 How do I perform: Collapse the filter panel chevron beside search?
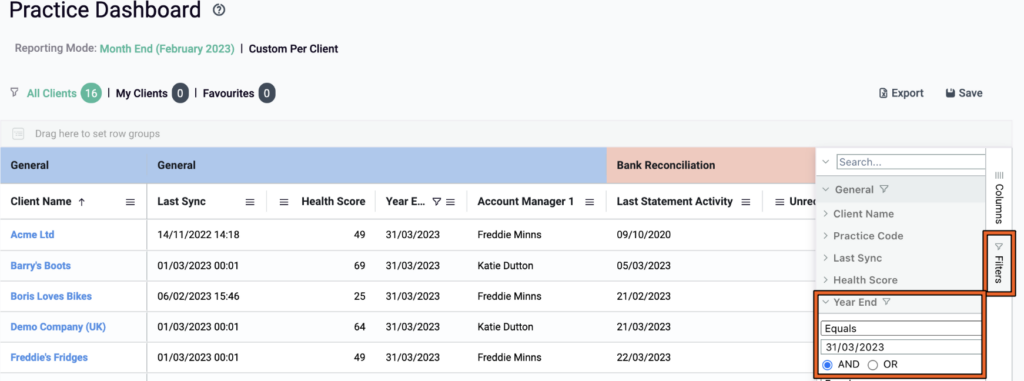825,161
